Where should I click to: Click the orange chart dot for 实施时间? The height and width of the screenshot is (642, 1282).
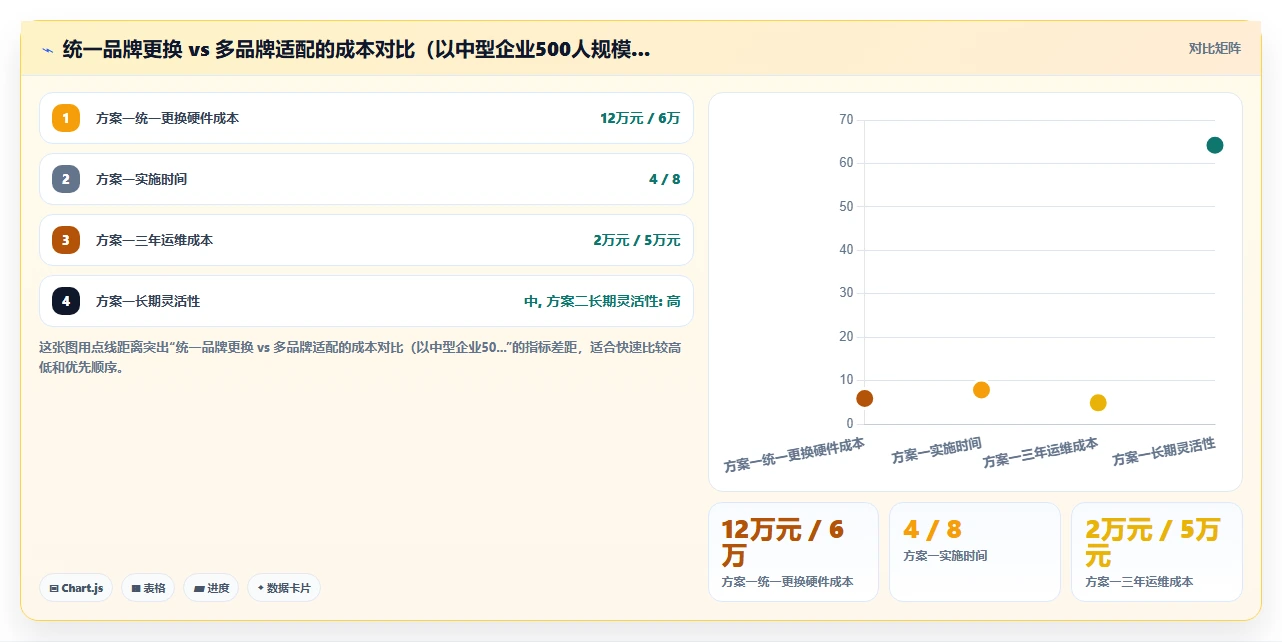click(981, 390)
